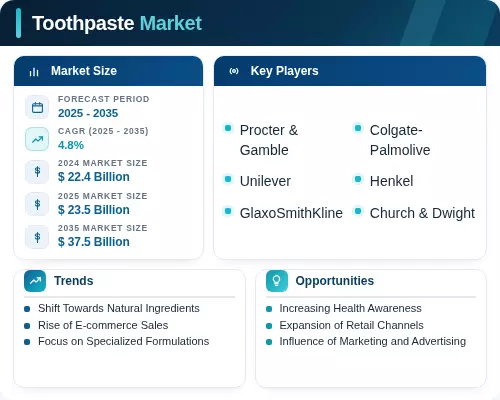Click the bullet marker beside Procter & Gamble

point(228,128)
